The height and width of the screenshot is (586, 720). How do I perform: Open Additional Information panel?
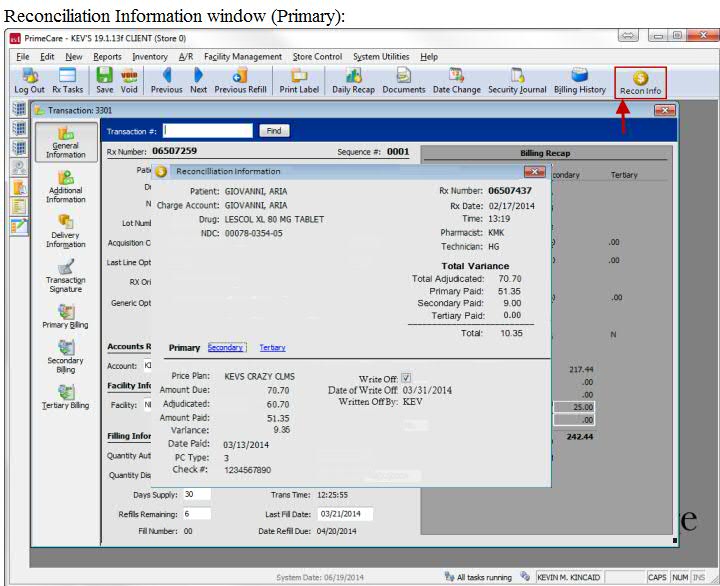tap(66, 187)
